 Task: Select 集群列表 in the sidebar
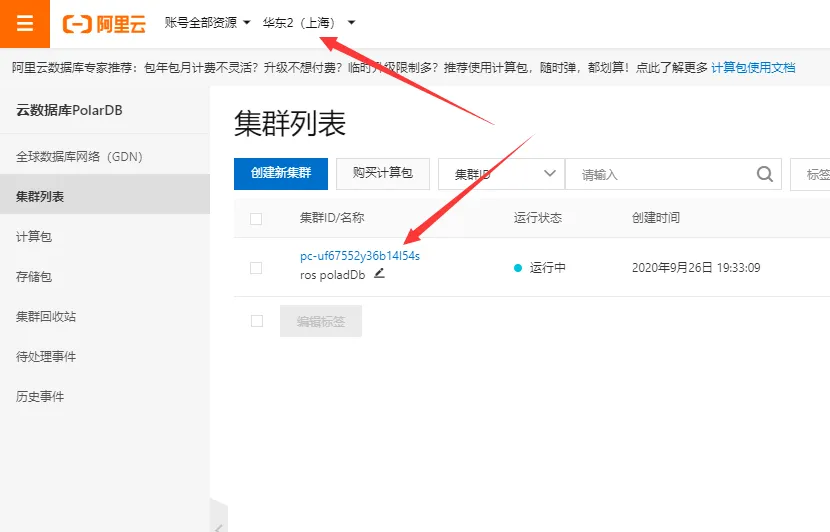point(105,196)
